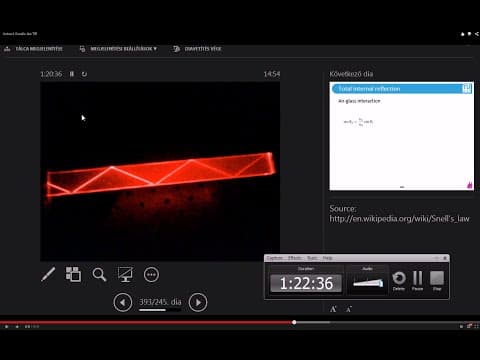This screenshot has height=360, width=480.
Task: Click the next slide preview thumbnail
Action: coord(401,136)
